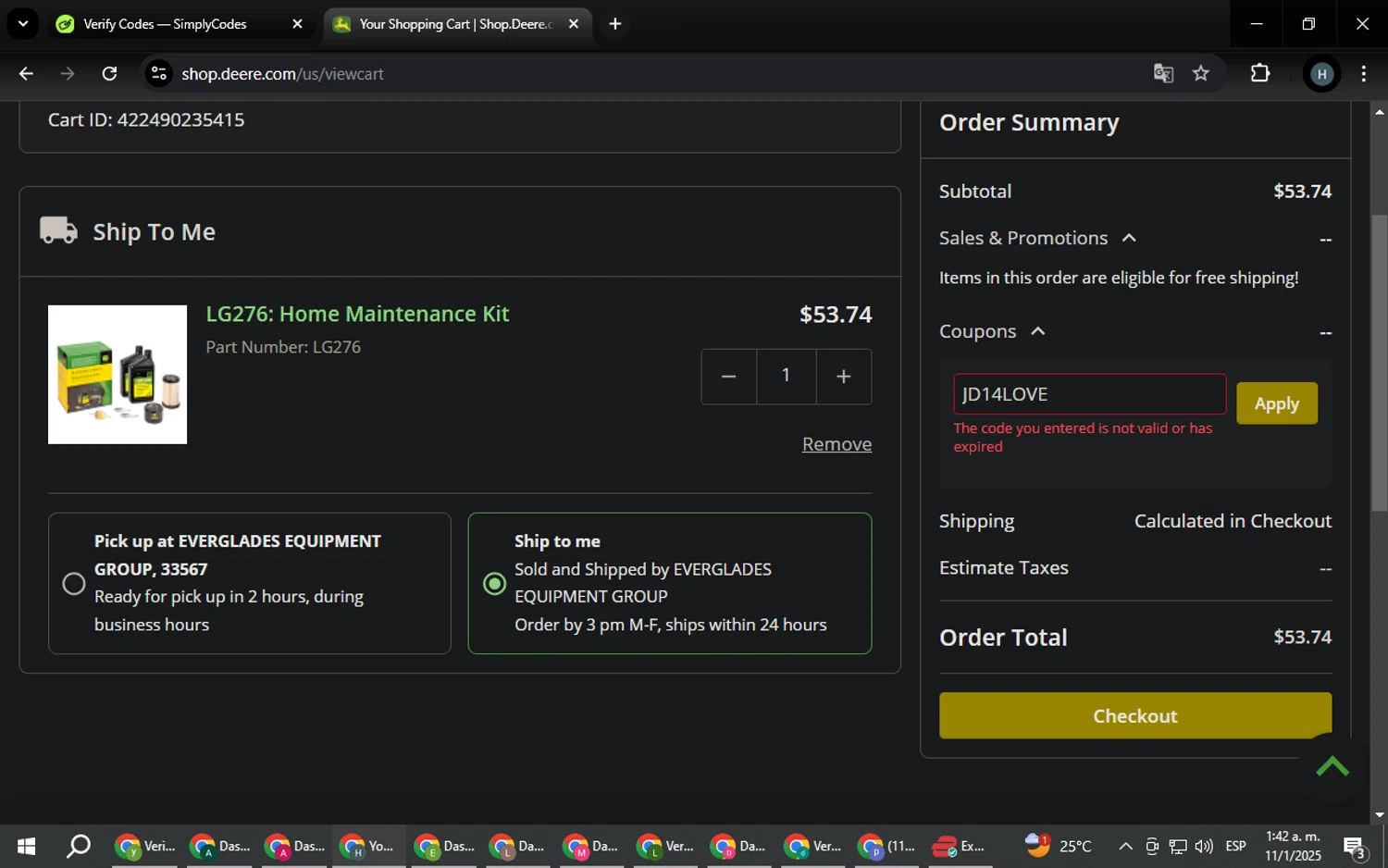Click the scrollbar up arrow
Screen dimensions: 1388x868
[1380, 111]
